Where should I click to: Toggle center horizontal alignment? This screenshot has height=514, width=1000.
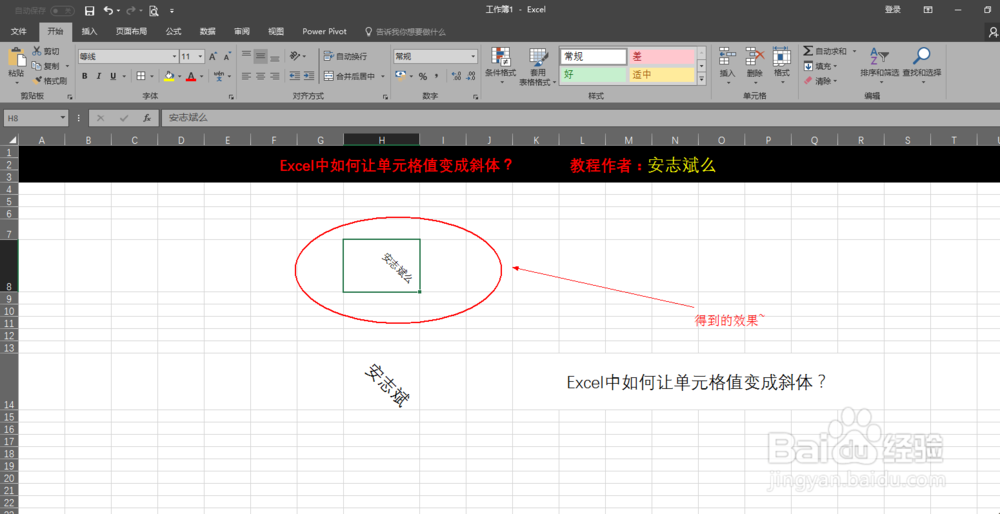click(260, 76)
